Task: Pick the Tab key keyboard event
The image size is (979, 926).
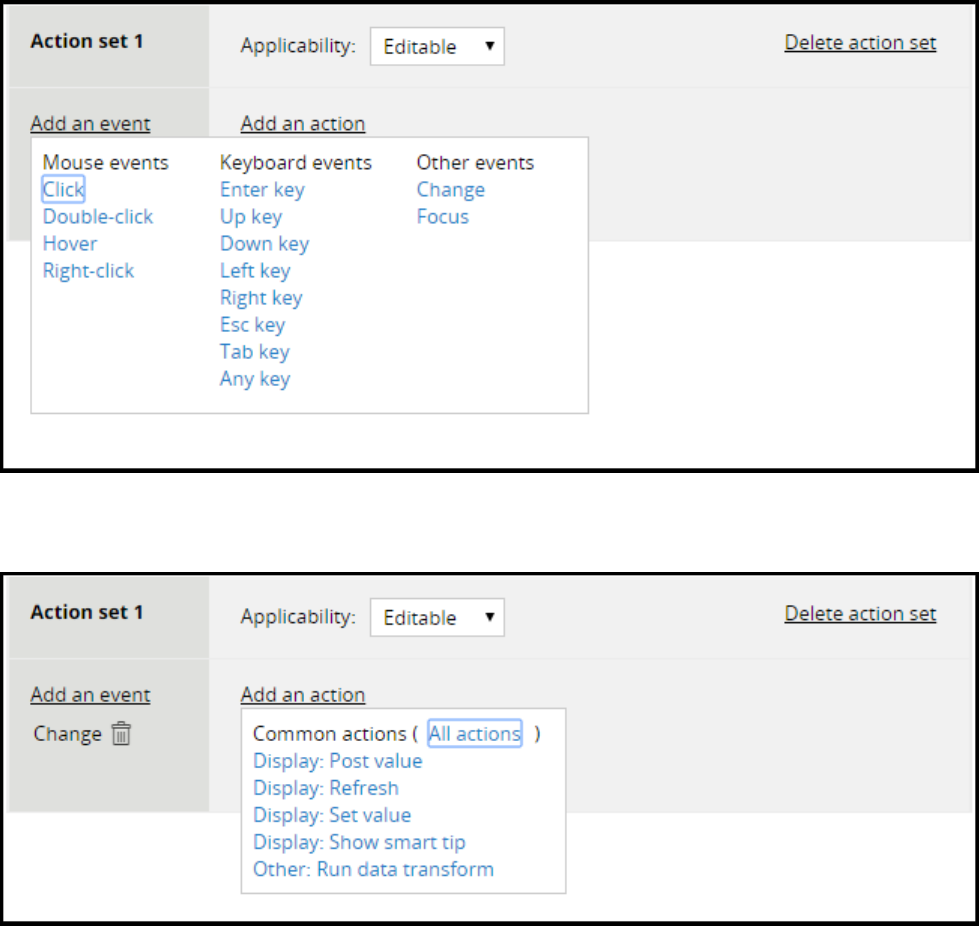Action: 255,352
